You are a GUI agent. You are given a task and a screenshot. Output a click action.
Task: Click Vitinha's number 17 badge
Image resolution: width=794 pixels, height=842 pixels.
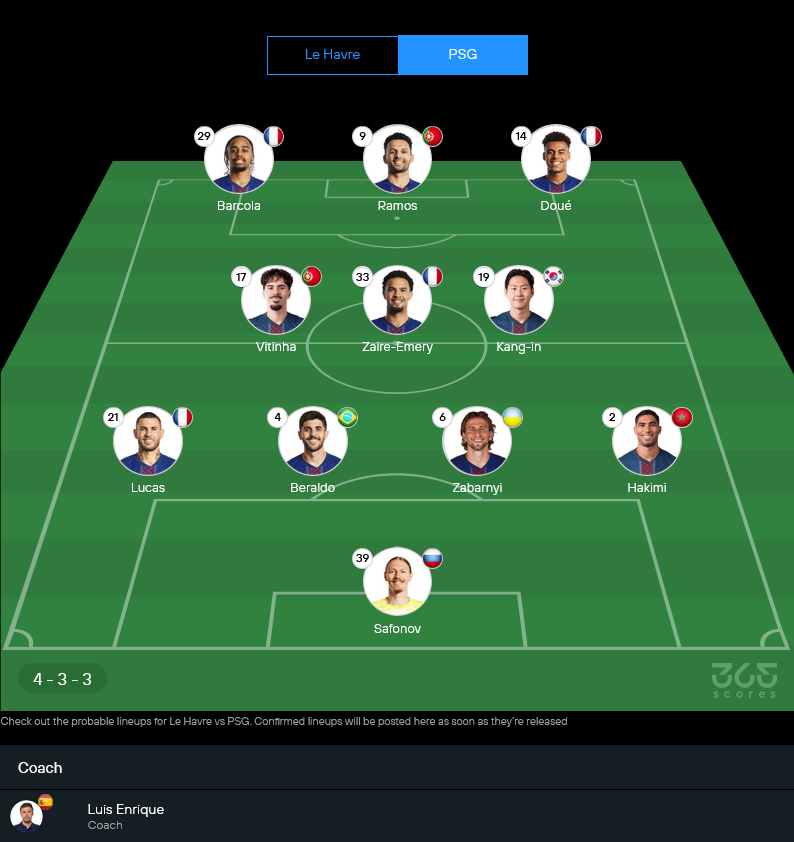(x=241, y=277)
